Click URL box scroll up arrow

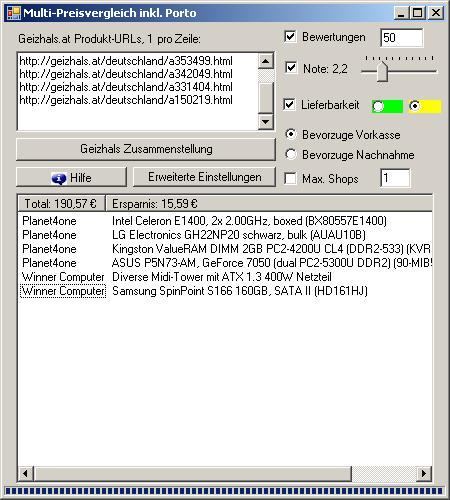pos(266,61)
